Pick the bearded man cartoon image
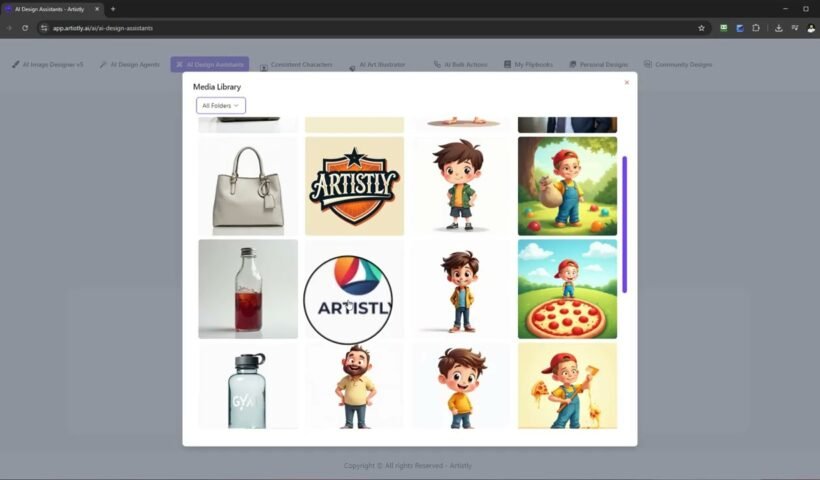The height and width of the screenshot is (480, 820). click(x=355, y=386)
